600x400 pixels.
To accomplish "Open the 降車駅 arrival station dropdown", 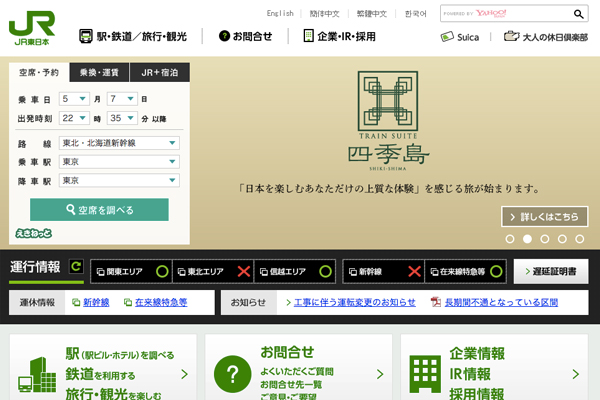I will [x=119, y=180].
